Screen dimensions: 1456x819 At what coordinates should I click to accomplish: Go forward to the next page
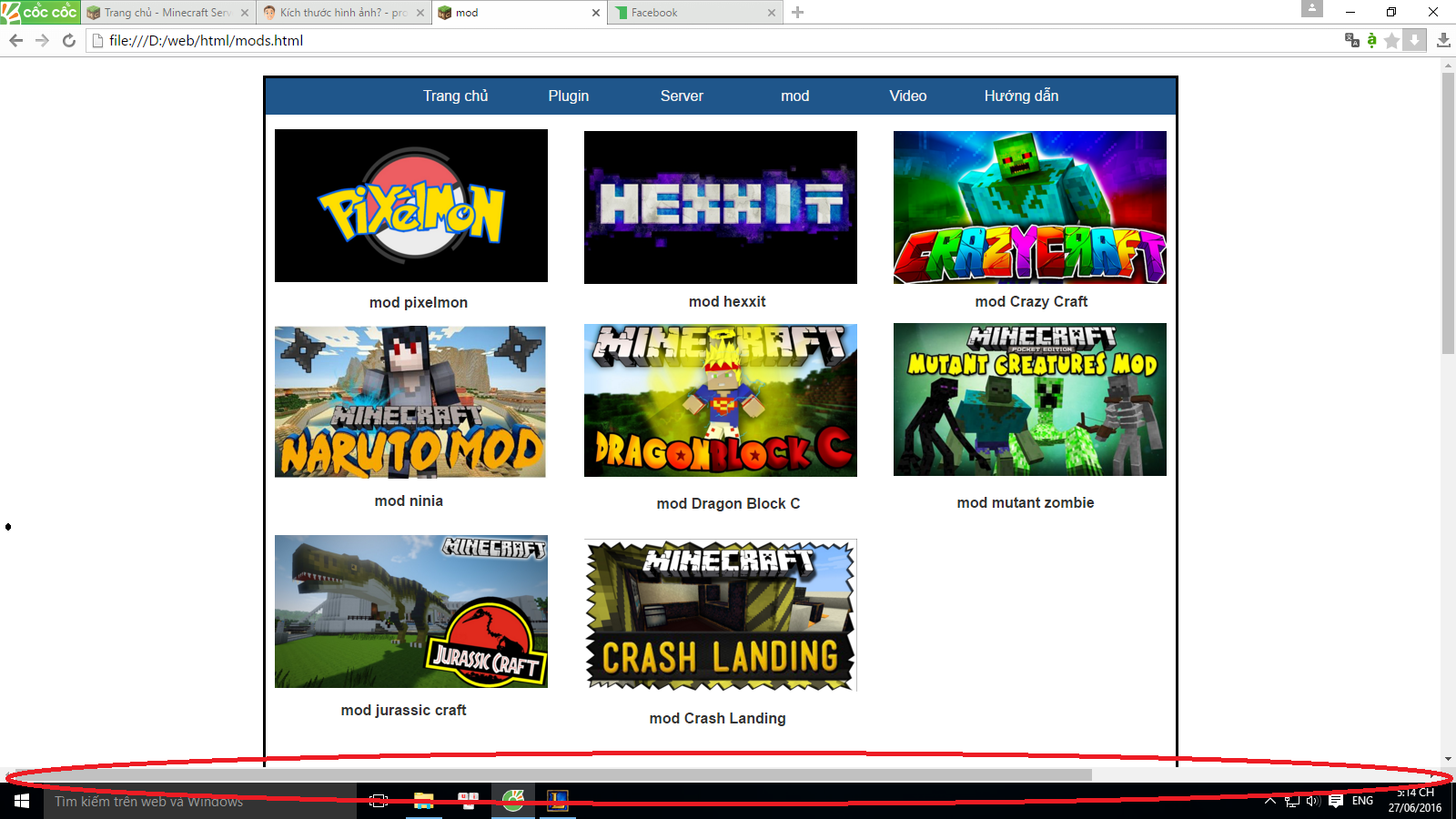coord(42,40)
